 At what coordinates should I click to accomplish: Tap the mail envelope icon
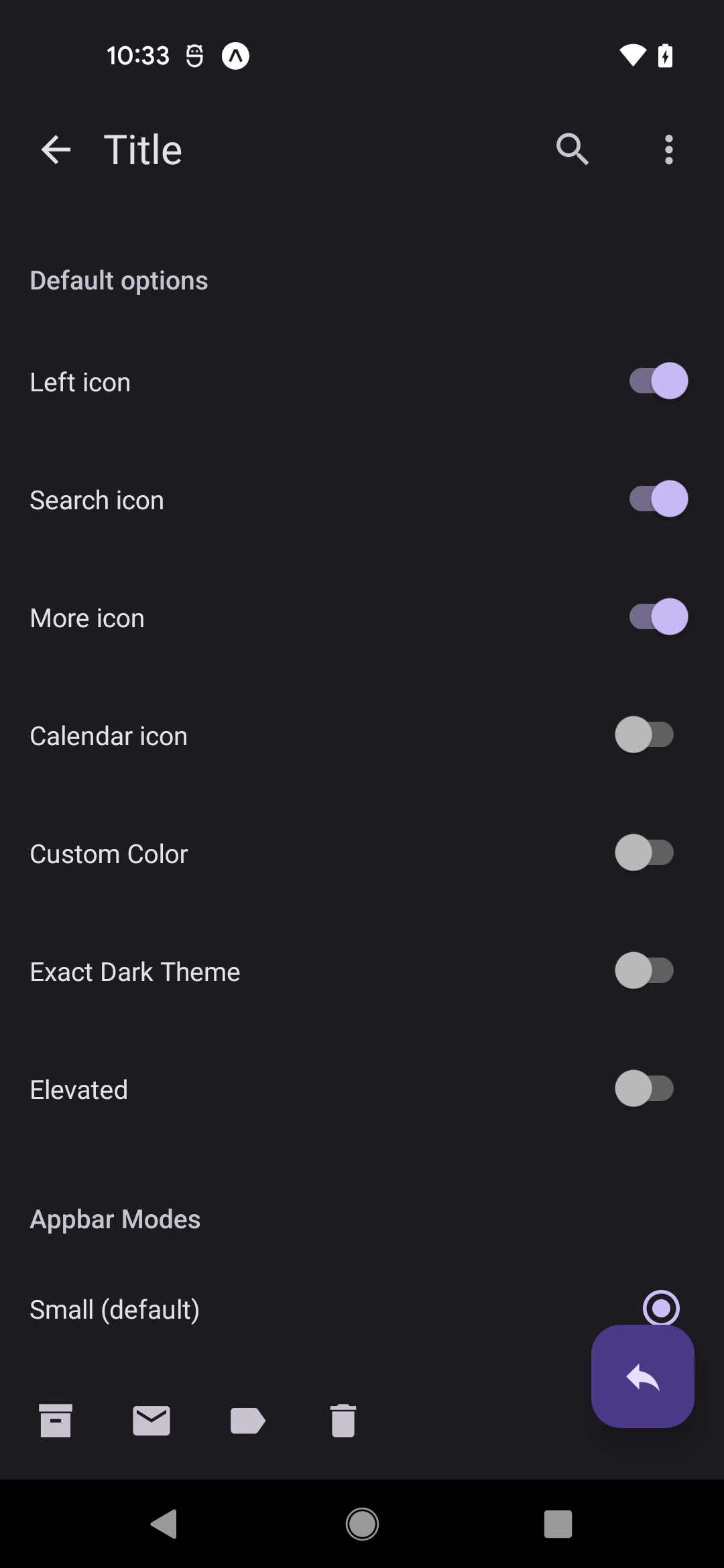pos(152,1420)
